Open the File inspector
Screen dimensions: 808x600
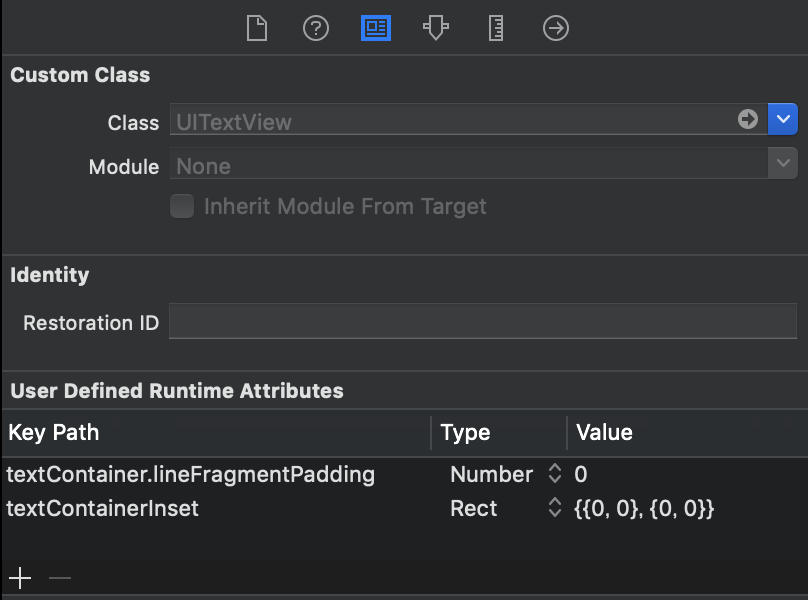(x=257, y=28)
